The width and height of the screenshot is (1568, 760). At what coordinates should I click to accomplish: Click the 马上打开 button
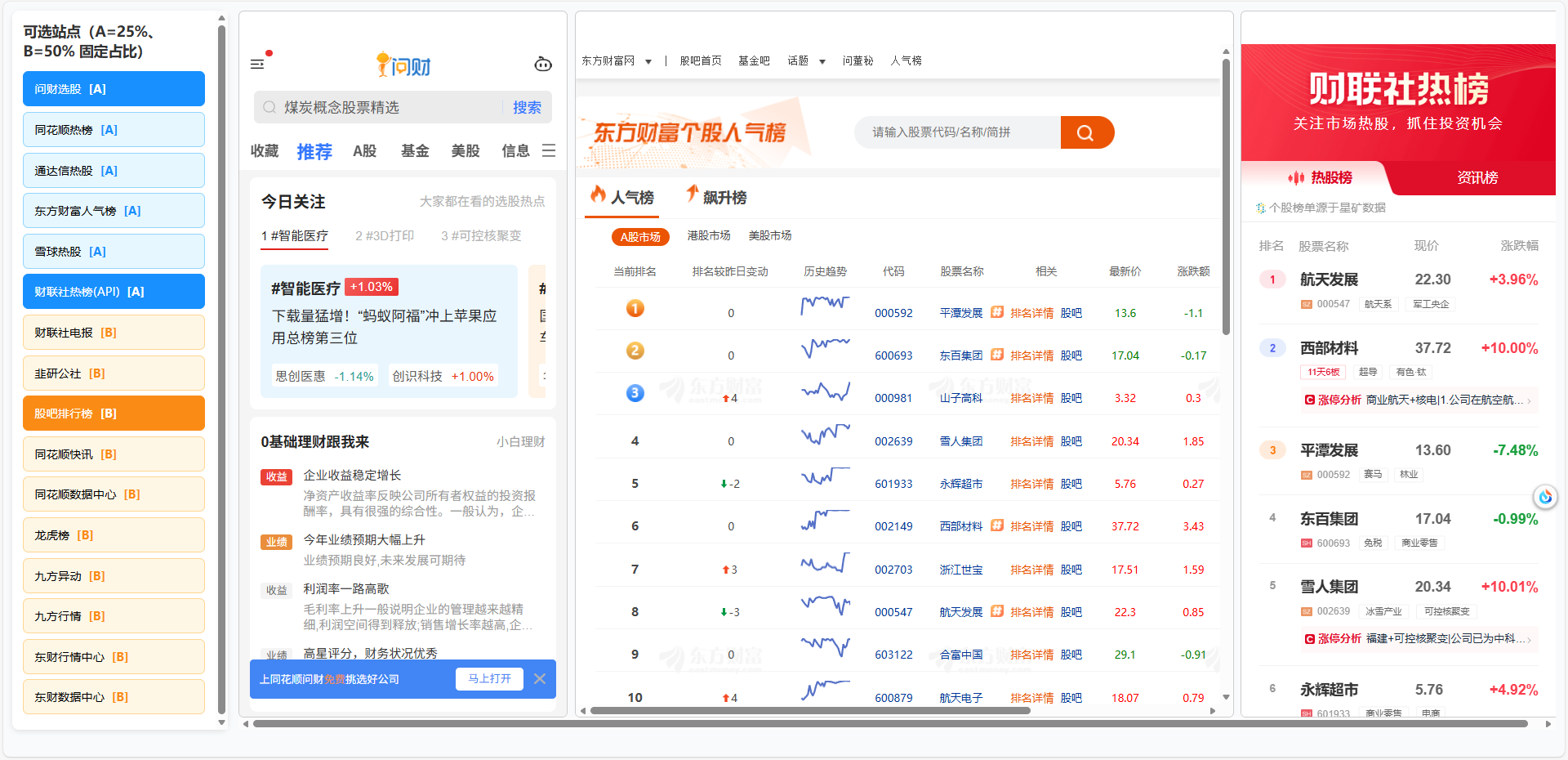pyautogui.click(x=489, y=679)
